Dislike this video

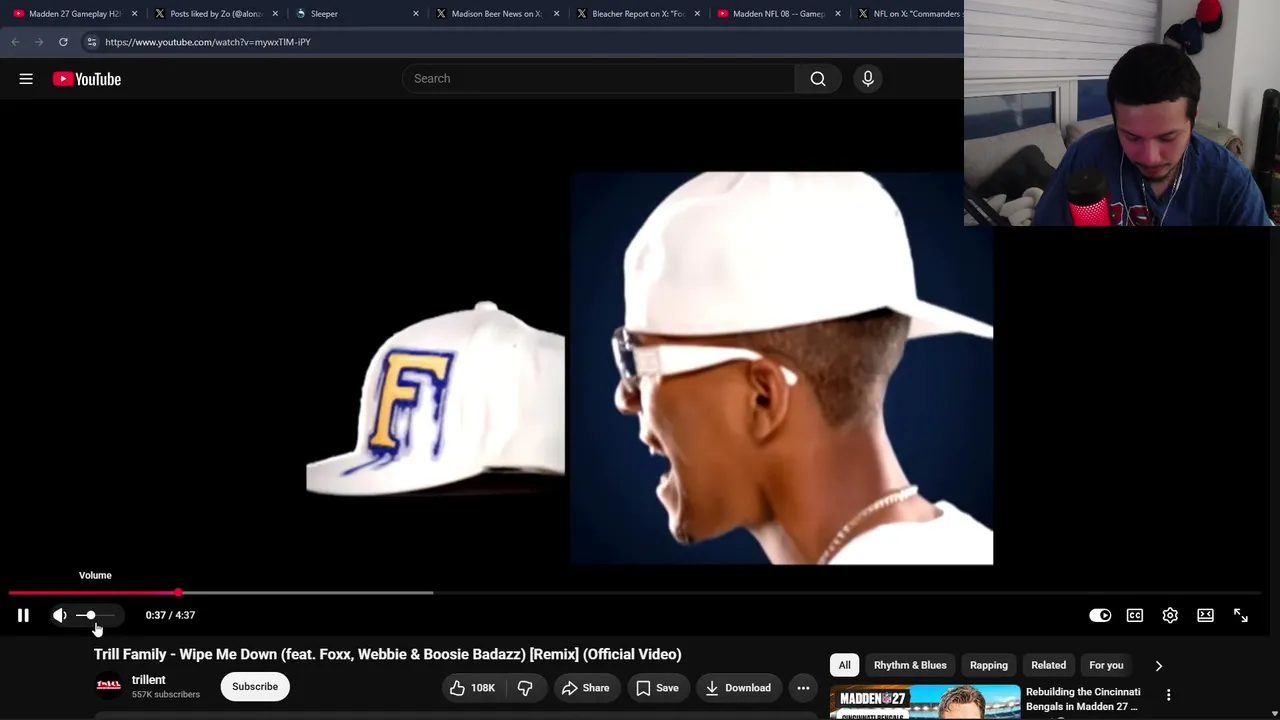click(x=525, y=687)
